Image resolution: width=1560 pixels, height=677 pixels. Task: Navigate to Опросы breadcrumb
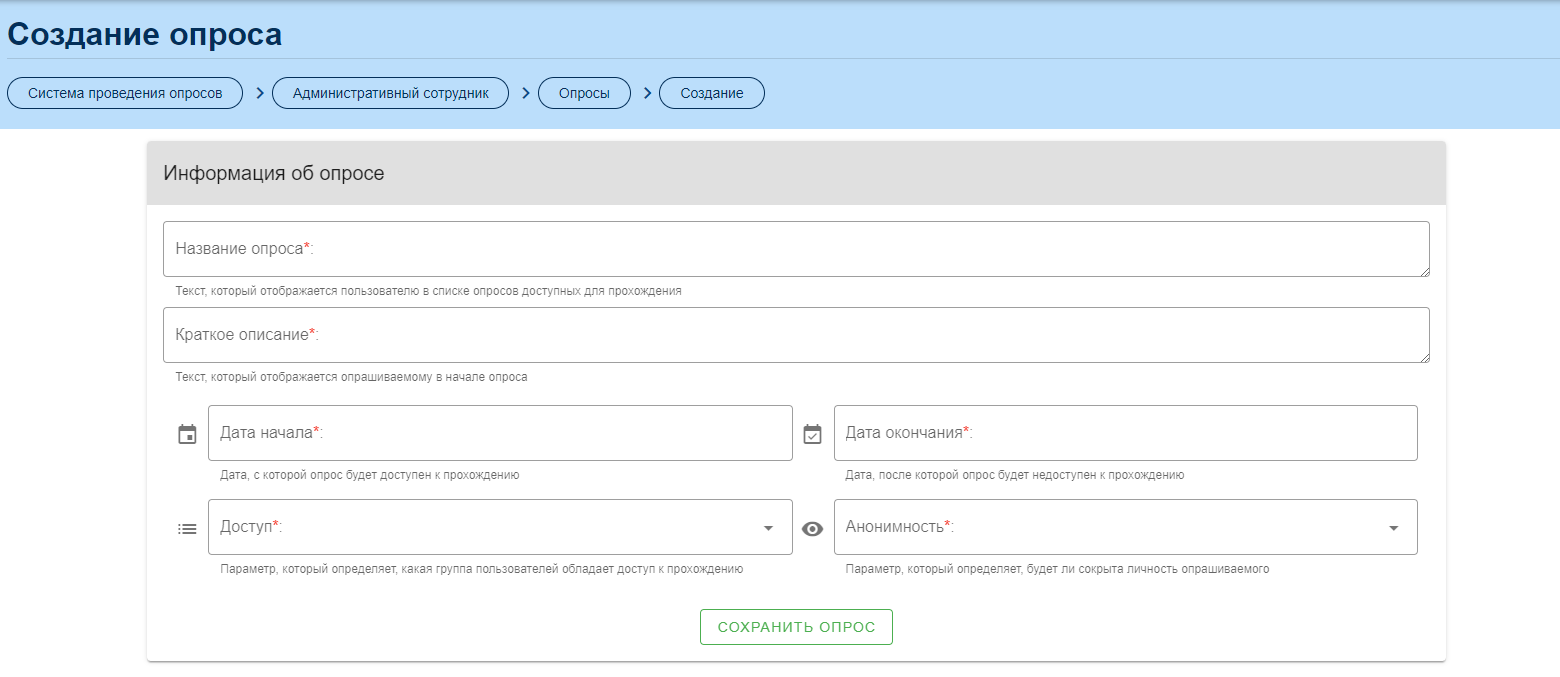click(584, 93)
